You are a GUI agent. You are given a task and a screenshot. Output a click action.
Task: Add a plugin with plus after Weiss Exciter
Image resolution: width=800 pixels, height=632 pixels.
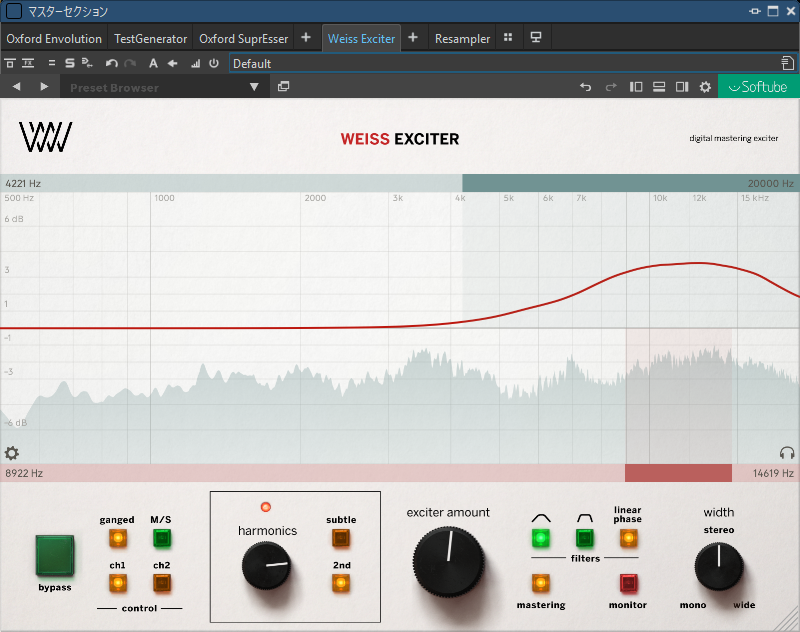[x=412, y=38]
